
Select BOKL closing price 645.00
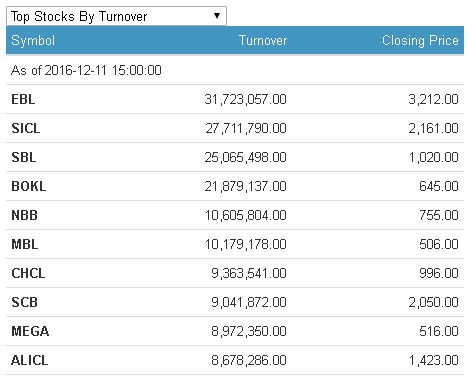pyautogui.click(x=439, y=186)
